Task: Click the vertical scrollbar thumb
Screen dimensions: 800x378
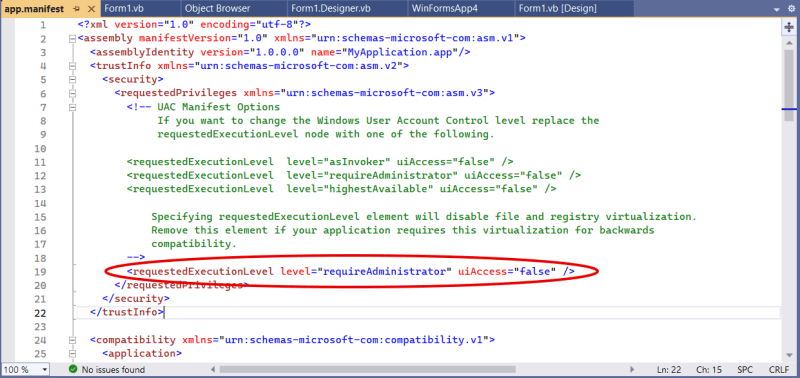Action: [788, 85]
